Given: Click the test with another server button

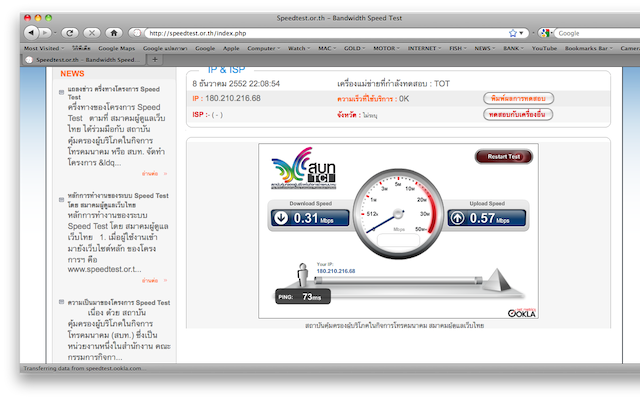Looking at the screenshot, I should 518,114.
